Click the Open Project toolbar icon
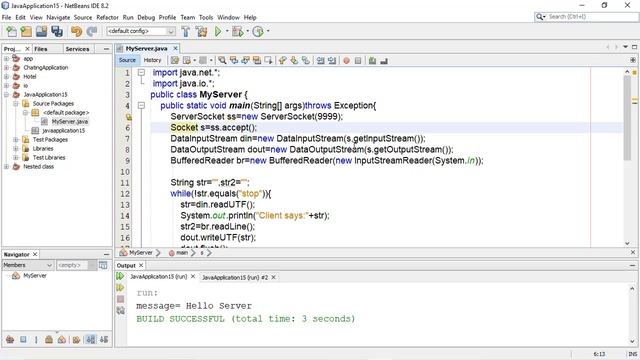This screenshot has width=640, height=360. pos(41,31)
